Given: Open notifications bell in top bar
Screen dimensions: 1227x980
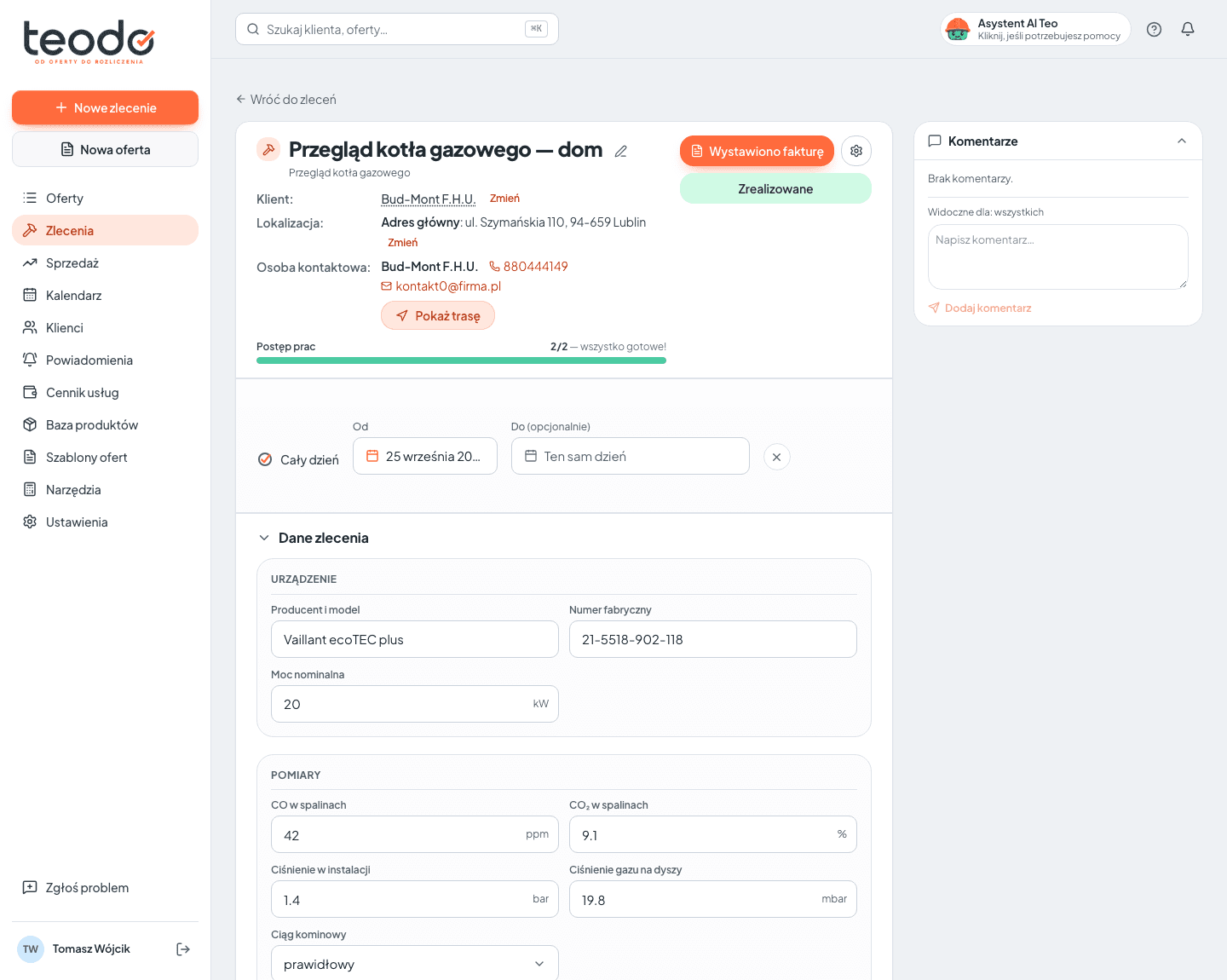Looking at the screenshot, I should coord(1188,29).
